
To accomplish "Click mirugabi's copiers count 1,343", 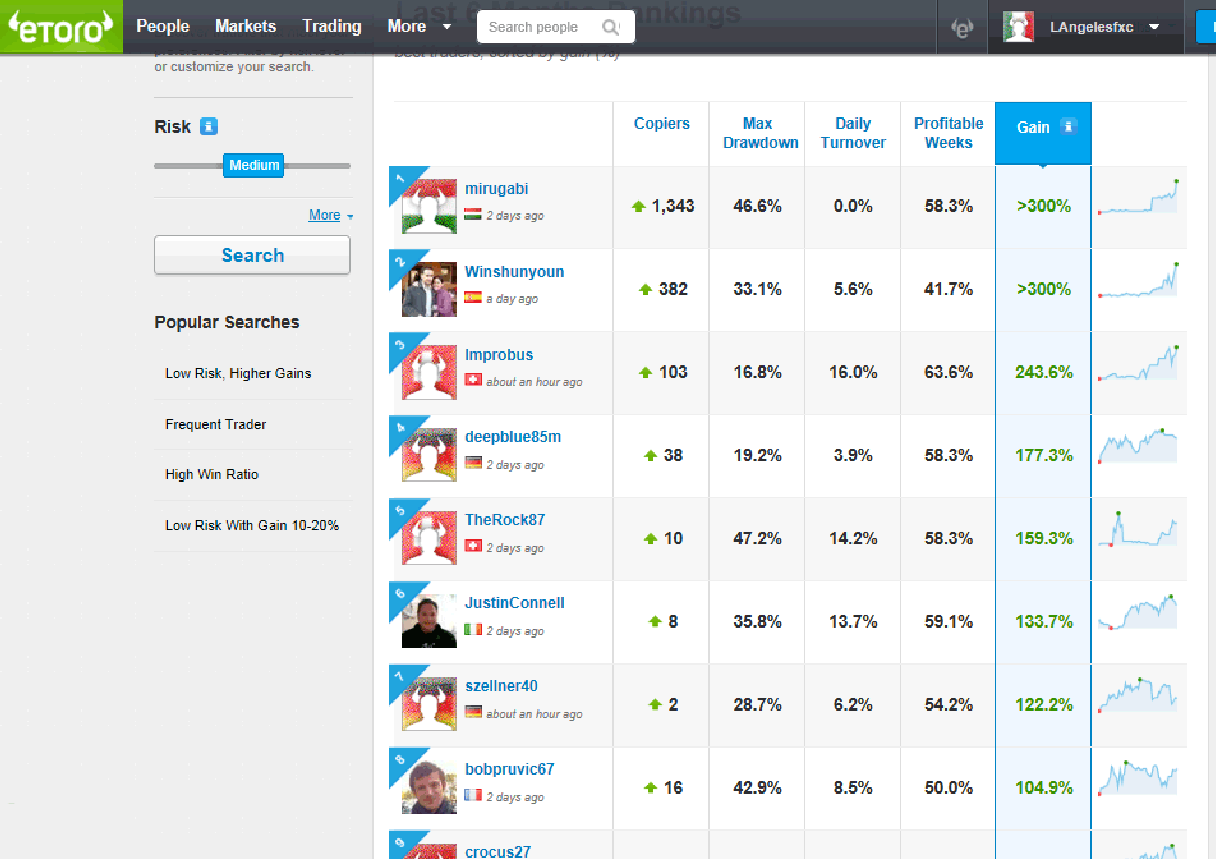I will point(673,206).
